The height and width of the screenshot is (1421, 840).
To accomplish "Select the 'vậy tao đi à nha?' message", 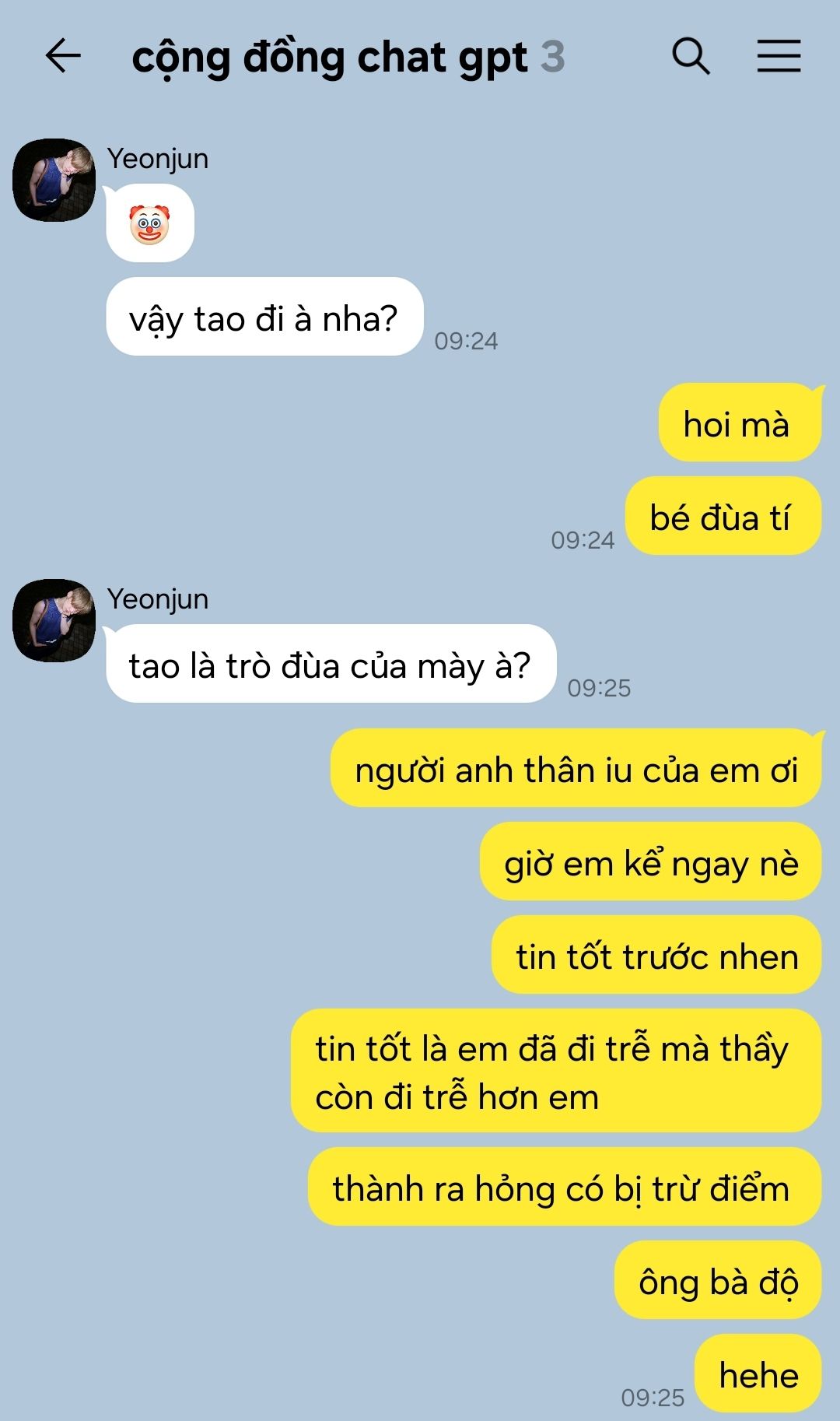I will click(264, 317).
